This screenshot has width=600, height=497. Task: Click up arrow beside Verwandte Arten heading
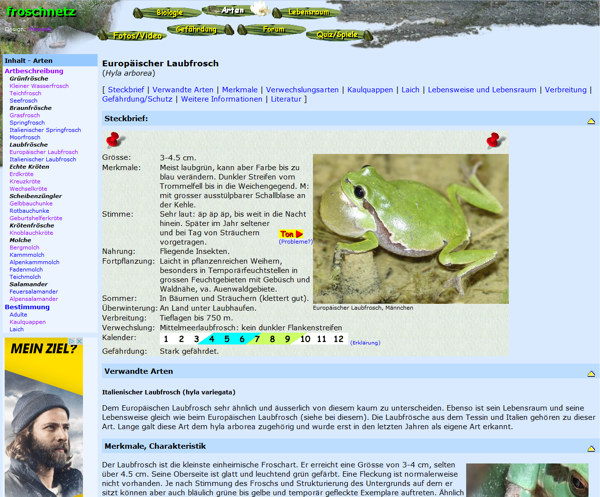(x=591, y=372)
